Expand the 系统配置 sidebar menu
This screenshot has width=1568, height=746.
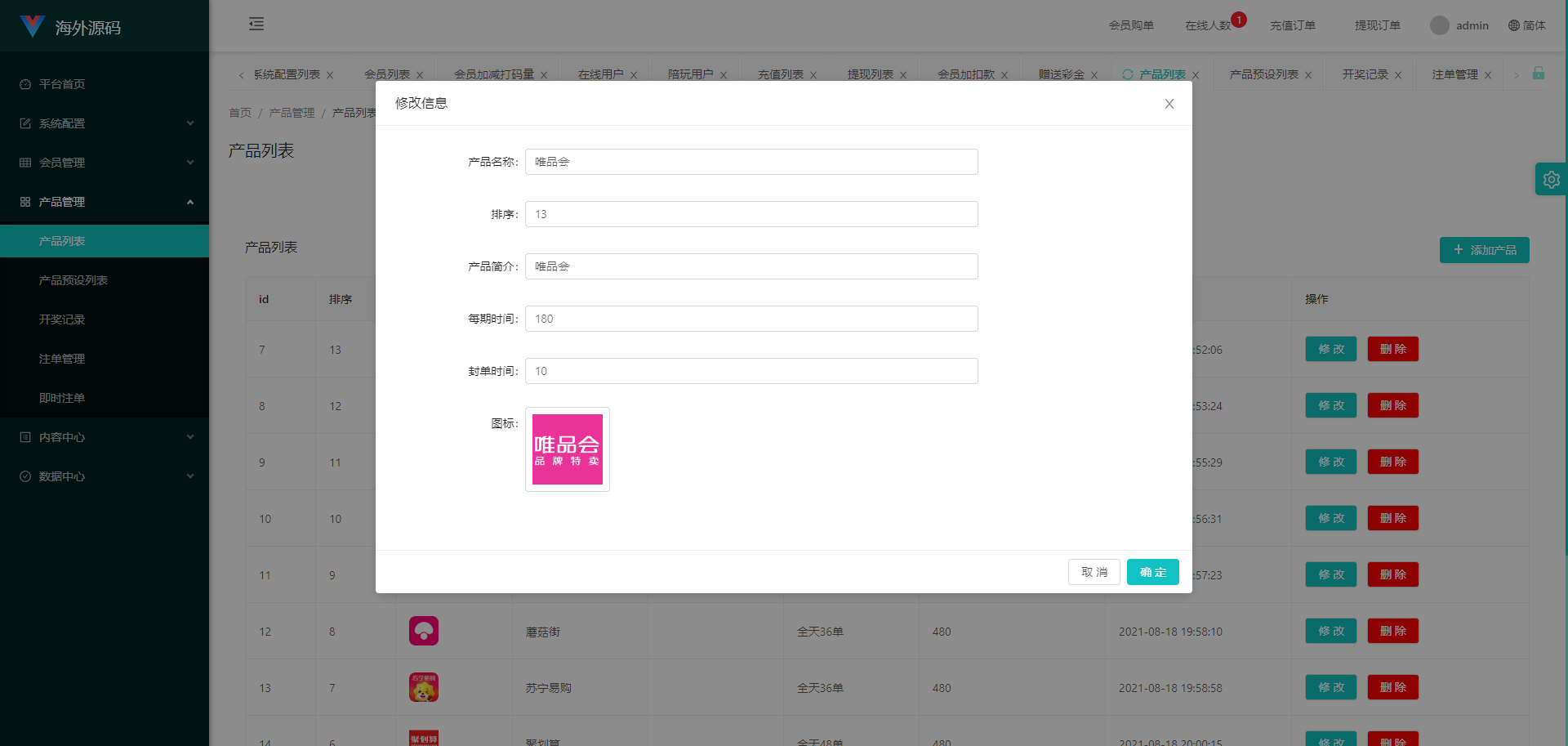(105, 123)
